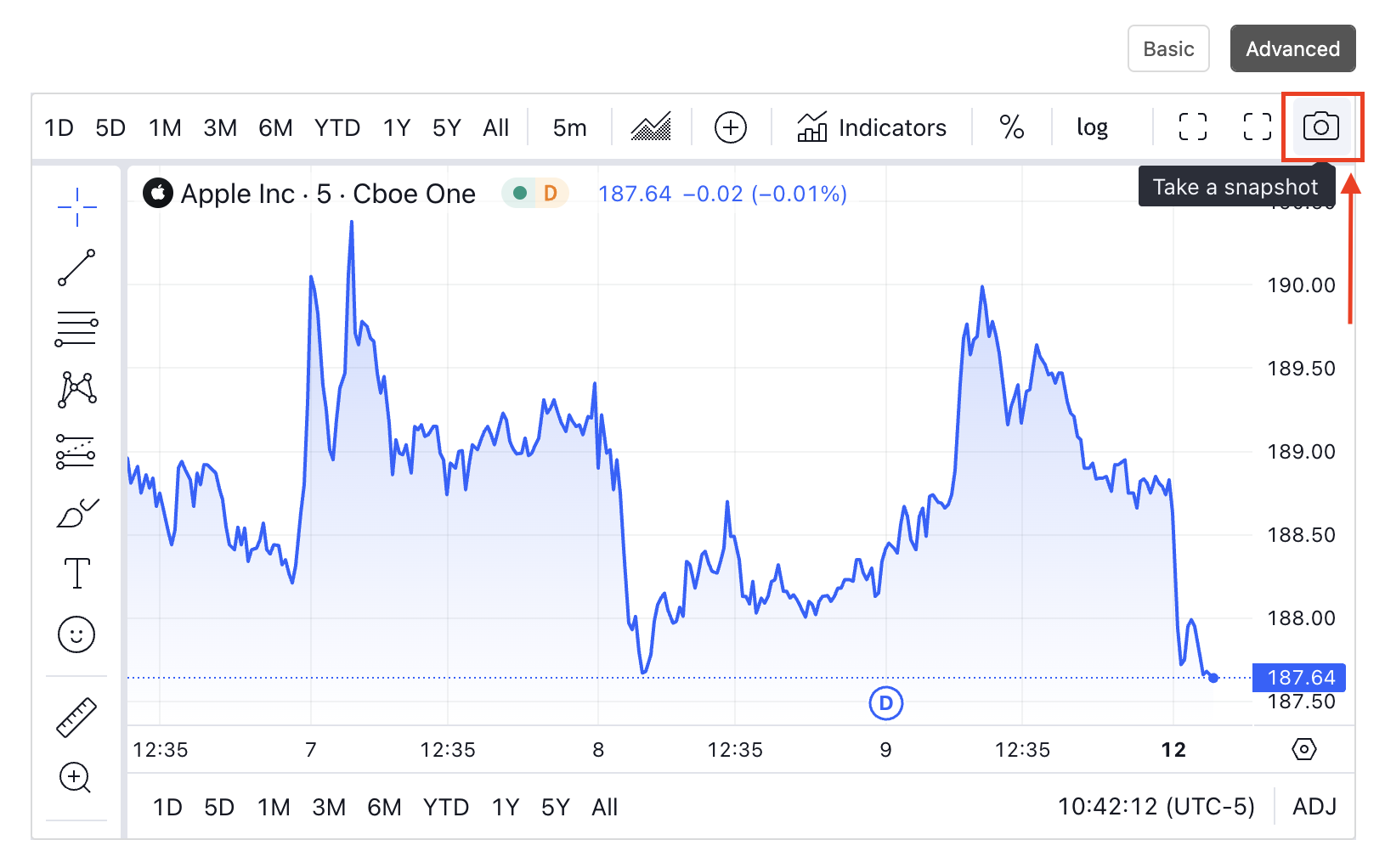Take a snapshot with the camera icon

point(1323,127)
